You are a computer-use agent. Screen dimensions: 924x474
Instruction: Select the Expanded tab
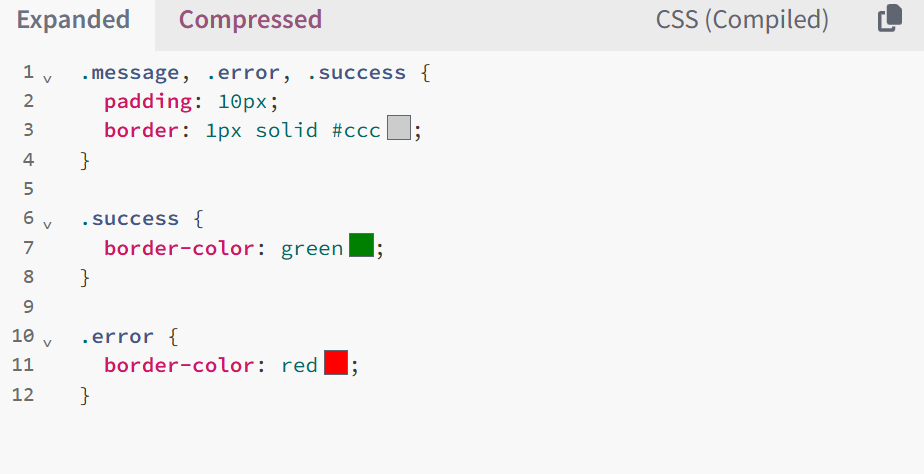click(x=73, y=20)
